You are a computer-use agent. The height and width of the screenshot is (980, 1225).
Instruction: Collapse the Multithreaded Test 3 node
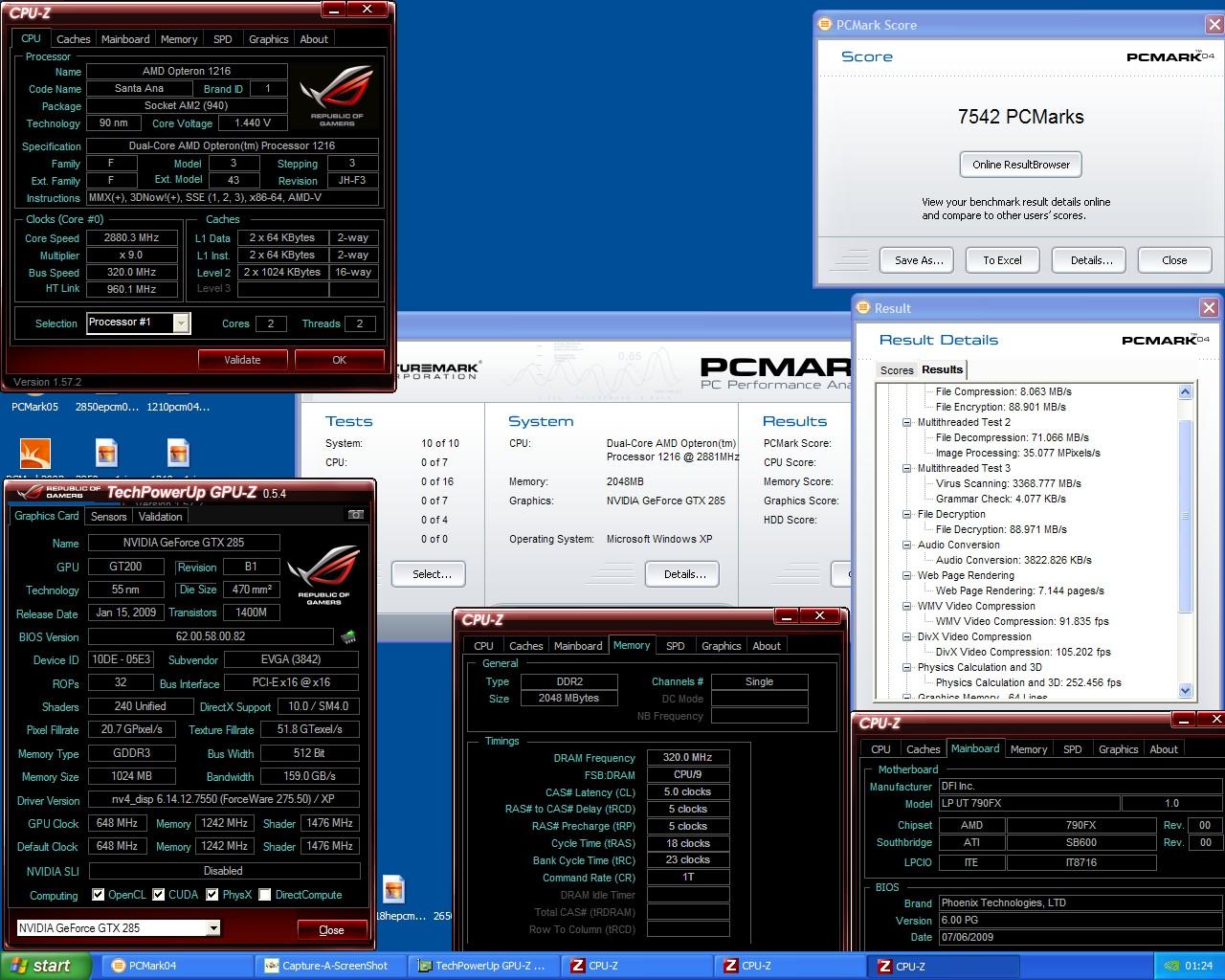[x=907, y=468]
